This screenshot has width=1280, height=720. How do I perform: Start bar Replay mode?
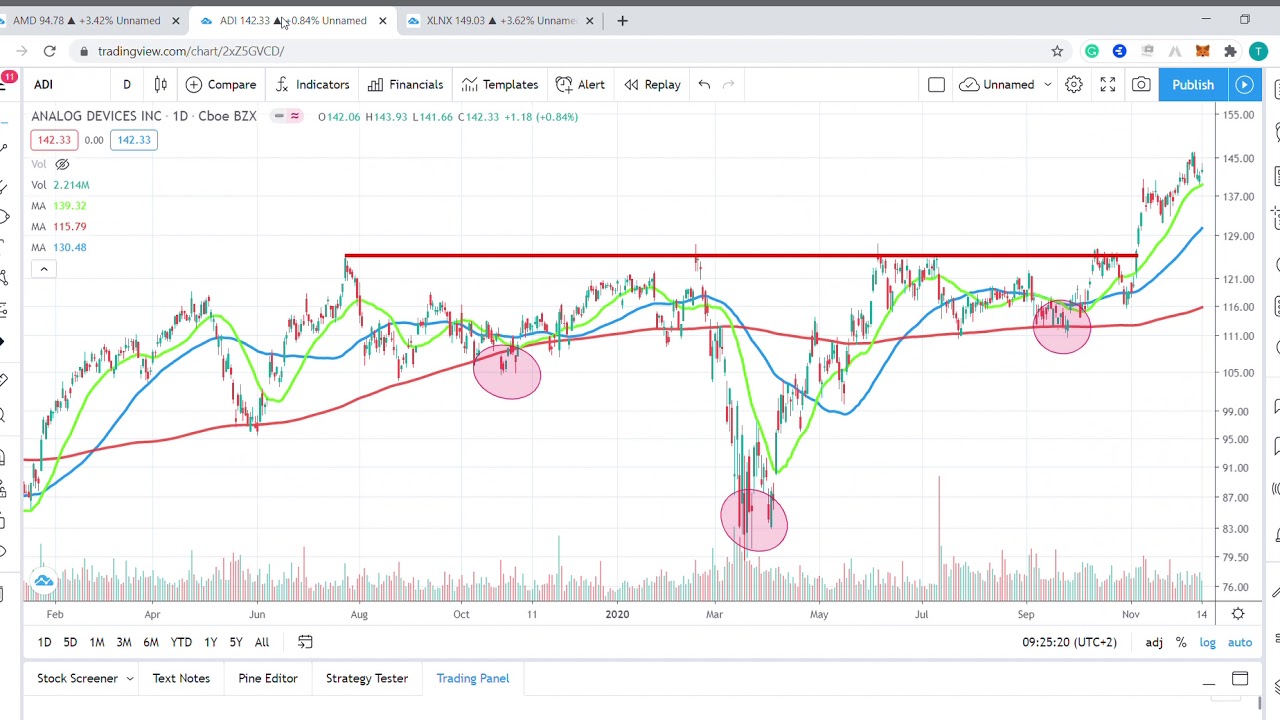tap(652, 85)
